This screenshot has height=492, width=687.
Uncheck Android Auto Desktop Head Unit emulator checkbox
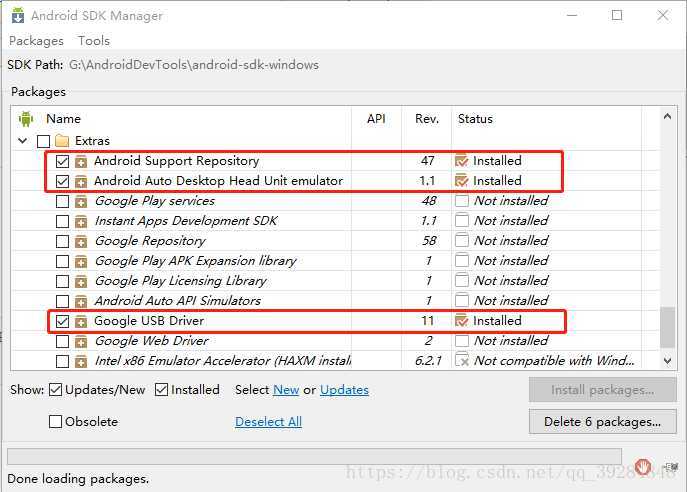[x=62, y=181]
